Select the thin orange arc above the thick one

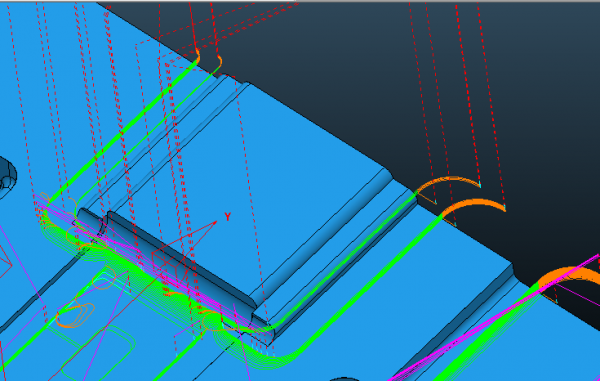pos(448,182)
